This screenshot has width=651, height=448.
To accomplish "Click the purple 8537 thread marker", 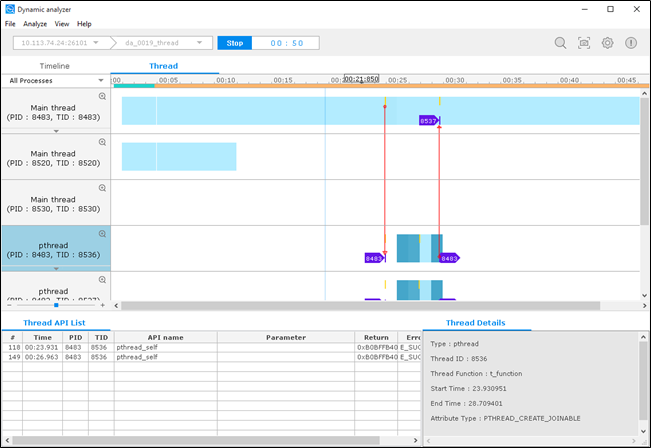I will [428, 120].
